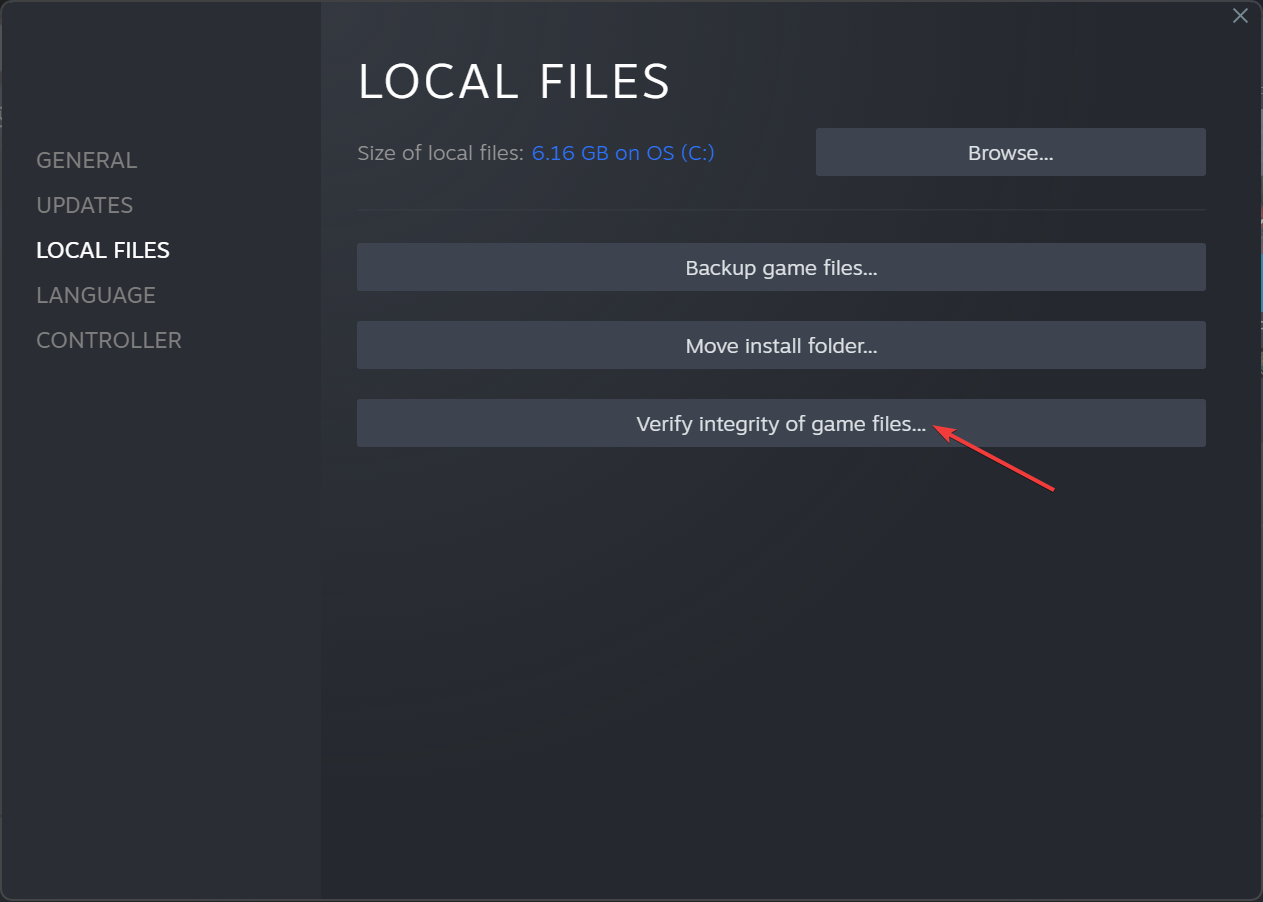Click the 'Size of local files:' label
Screen dimensions: 1263x902
pos(441,153)
